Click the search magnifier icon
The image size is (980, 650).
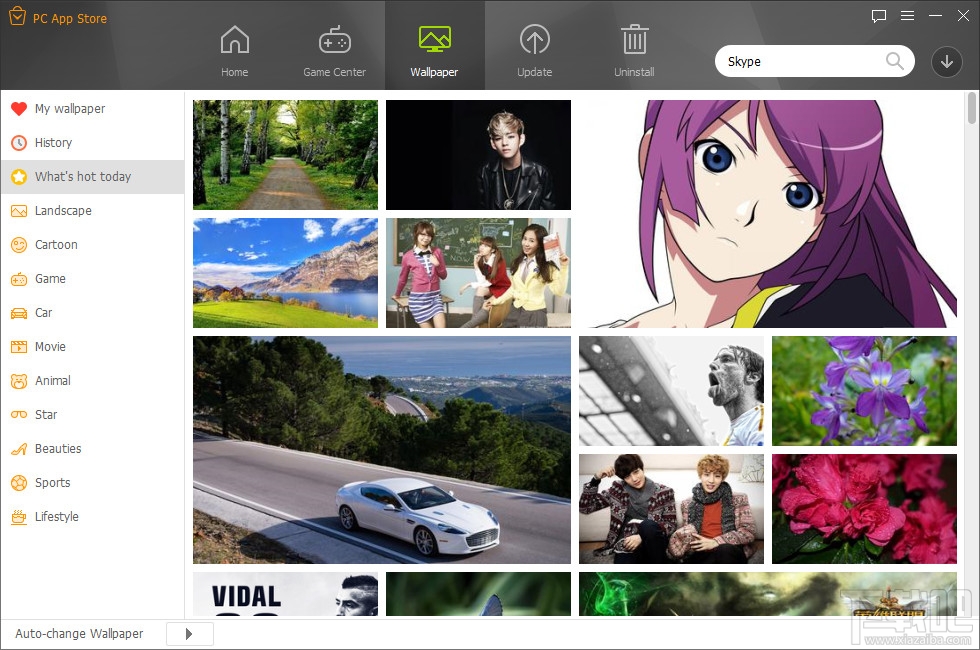click(894, 61)
